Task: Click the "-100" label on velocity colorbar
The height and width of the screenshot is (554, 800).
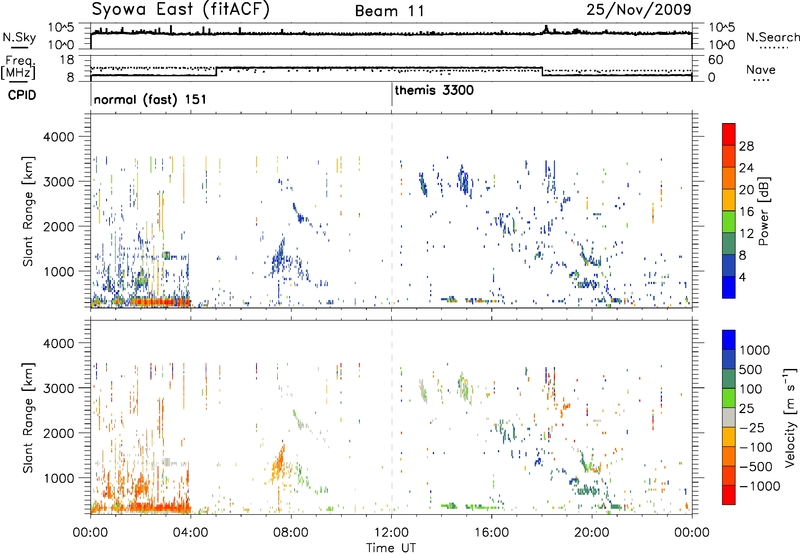Action: tap(756, 447)
